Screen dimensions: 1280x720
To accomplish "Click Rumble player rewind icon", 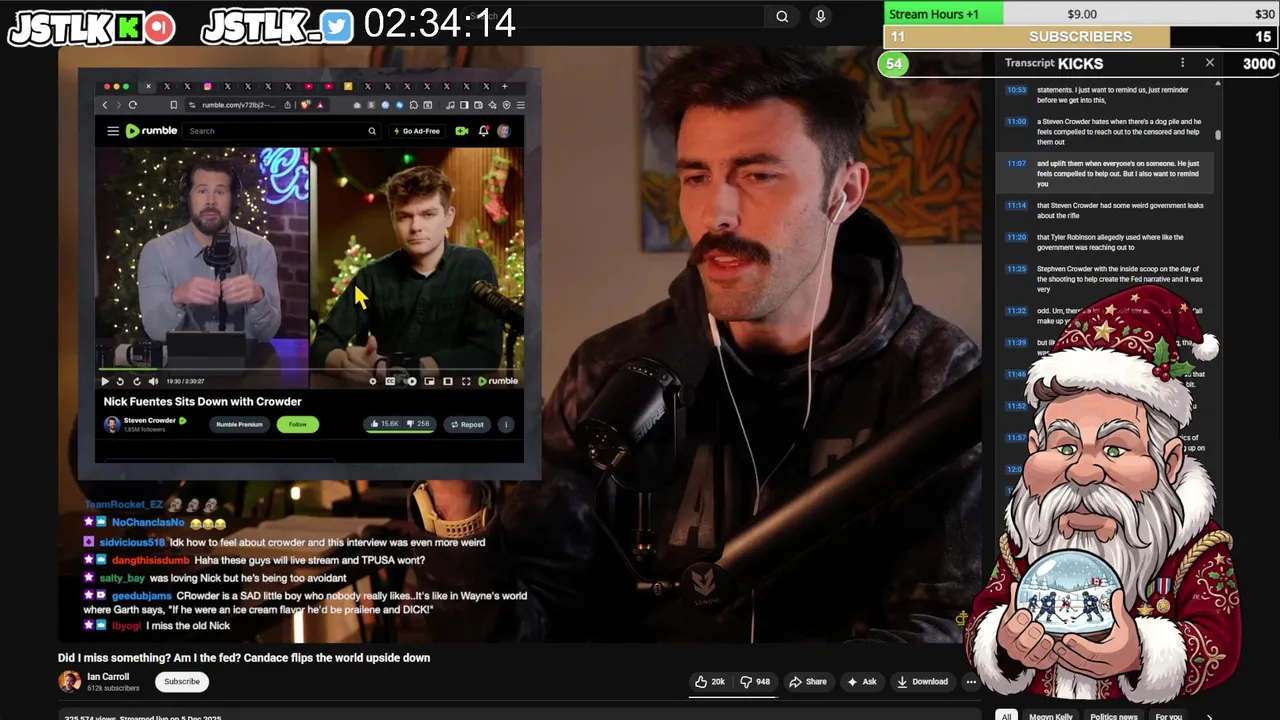I will click(x=120, y=381).
